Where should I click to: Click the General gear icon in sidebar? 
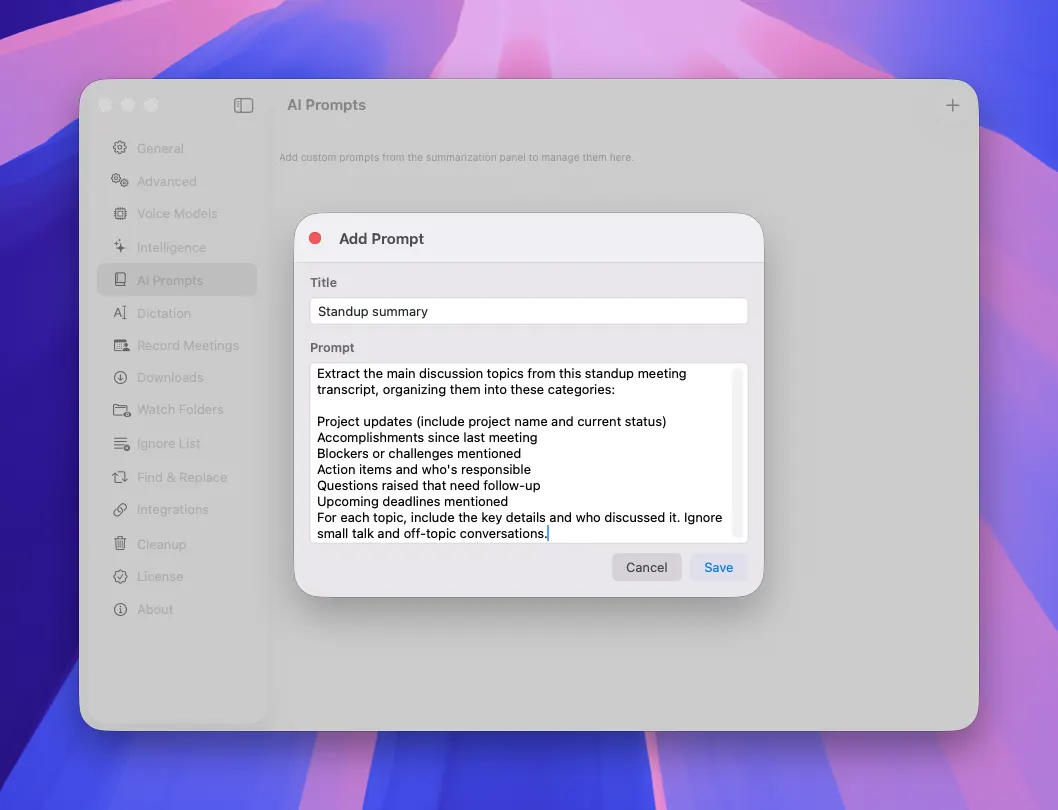click(120, 148)
